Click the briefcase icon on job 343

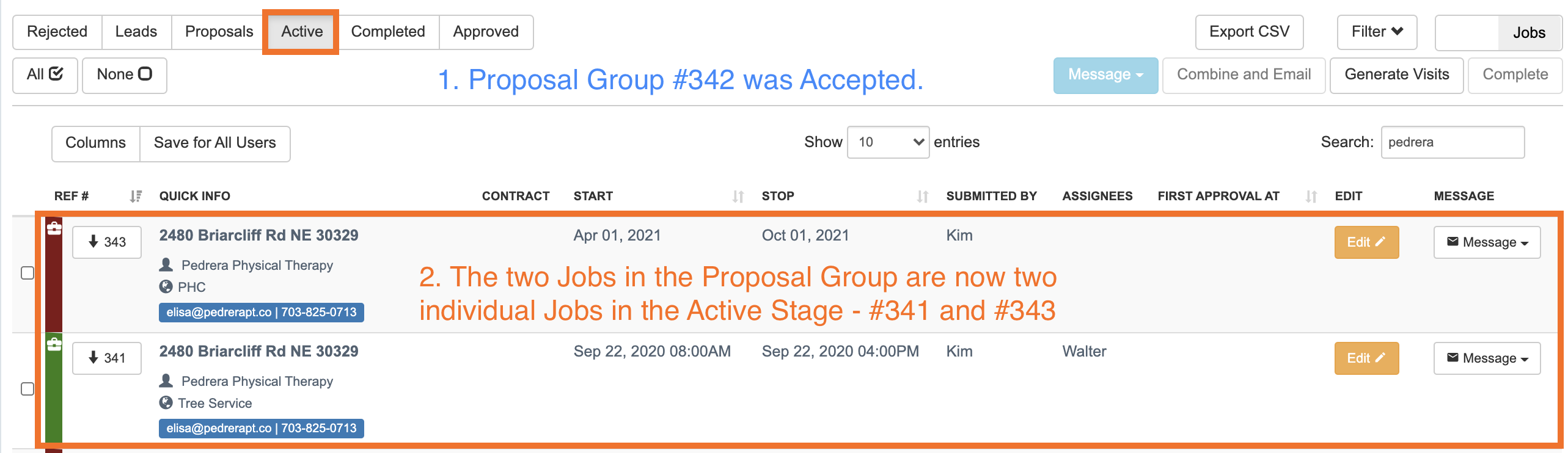54,228
